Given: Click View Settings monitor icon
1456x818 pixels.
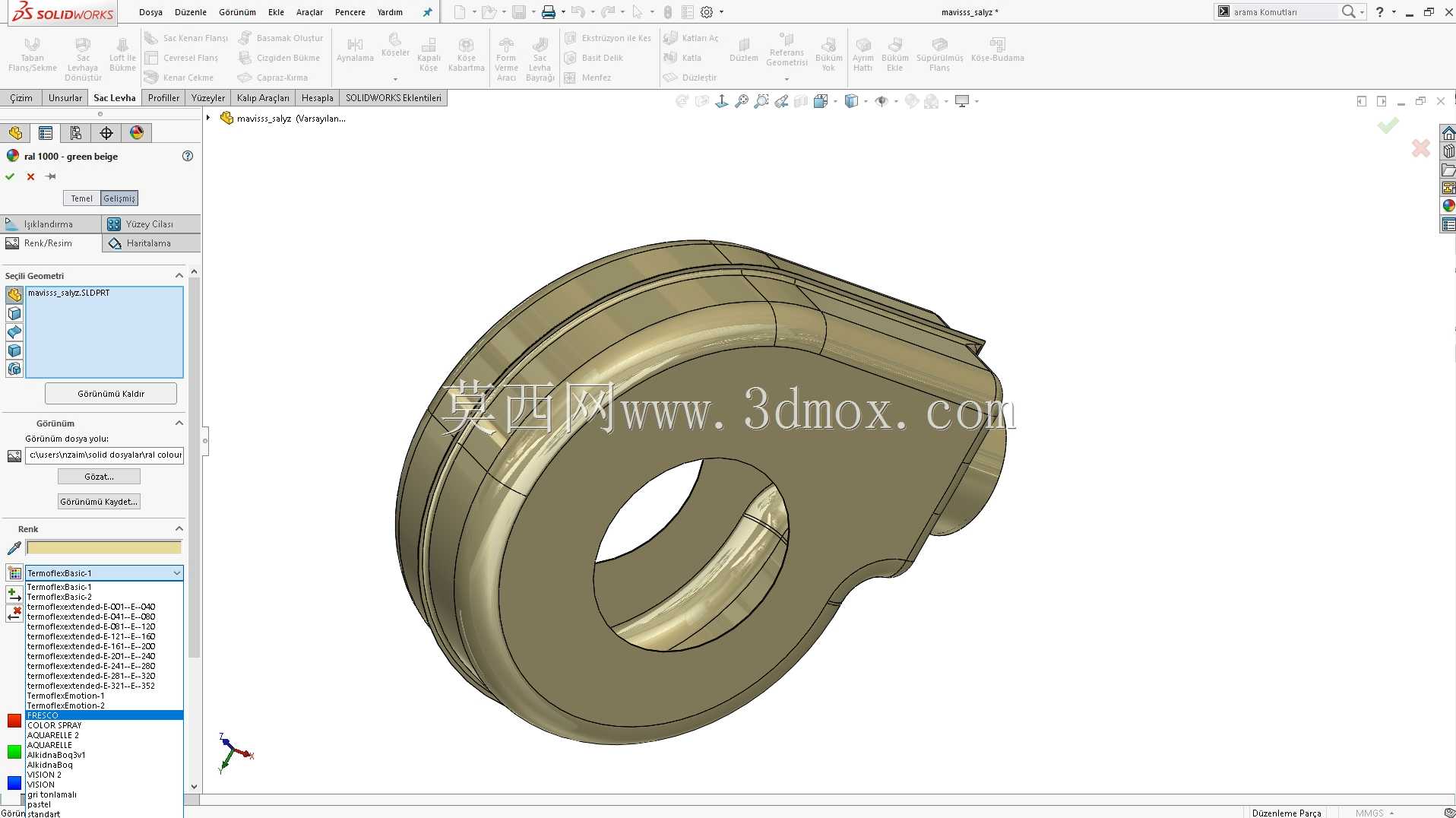Looking at the screenshot, I should 962,101.
